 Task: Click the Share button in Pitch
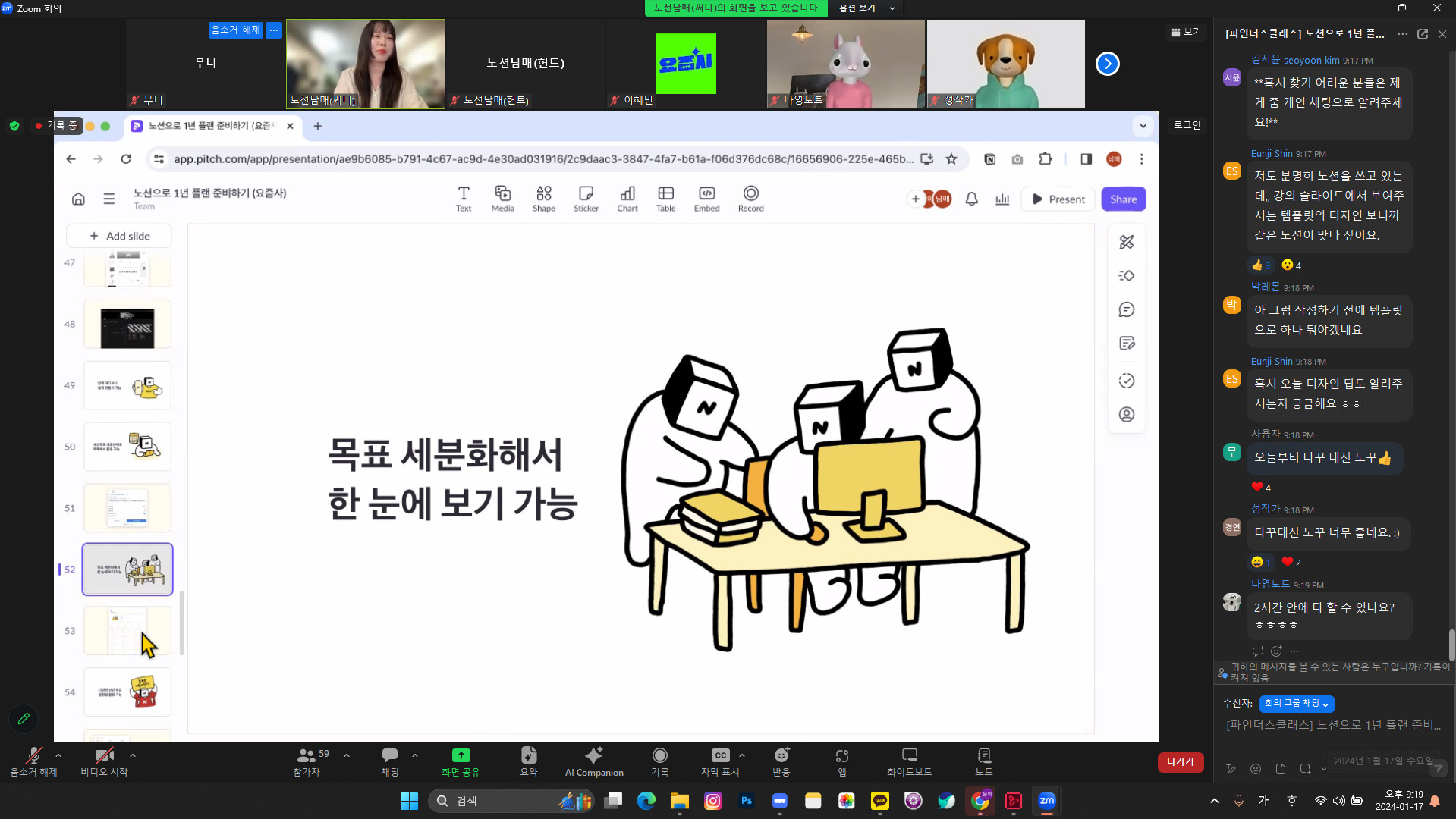coord(1123,199)
